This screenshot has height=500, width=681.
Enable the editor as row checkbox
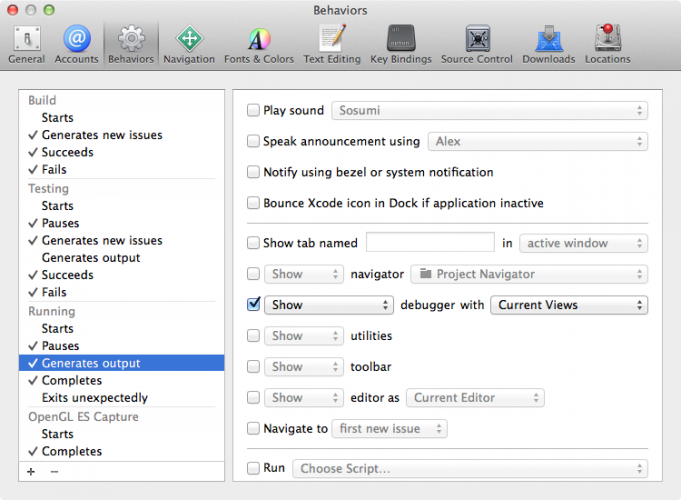click(x=253, y=397)
